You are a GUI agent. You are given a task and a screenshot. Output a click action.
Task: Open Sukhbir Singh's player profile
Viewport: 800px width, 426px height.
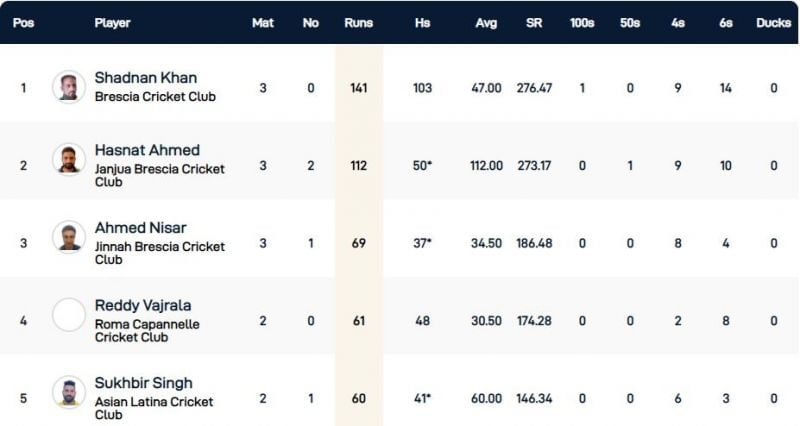[144, 383]
